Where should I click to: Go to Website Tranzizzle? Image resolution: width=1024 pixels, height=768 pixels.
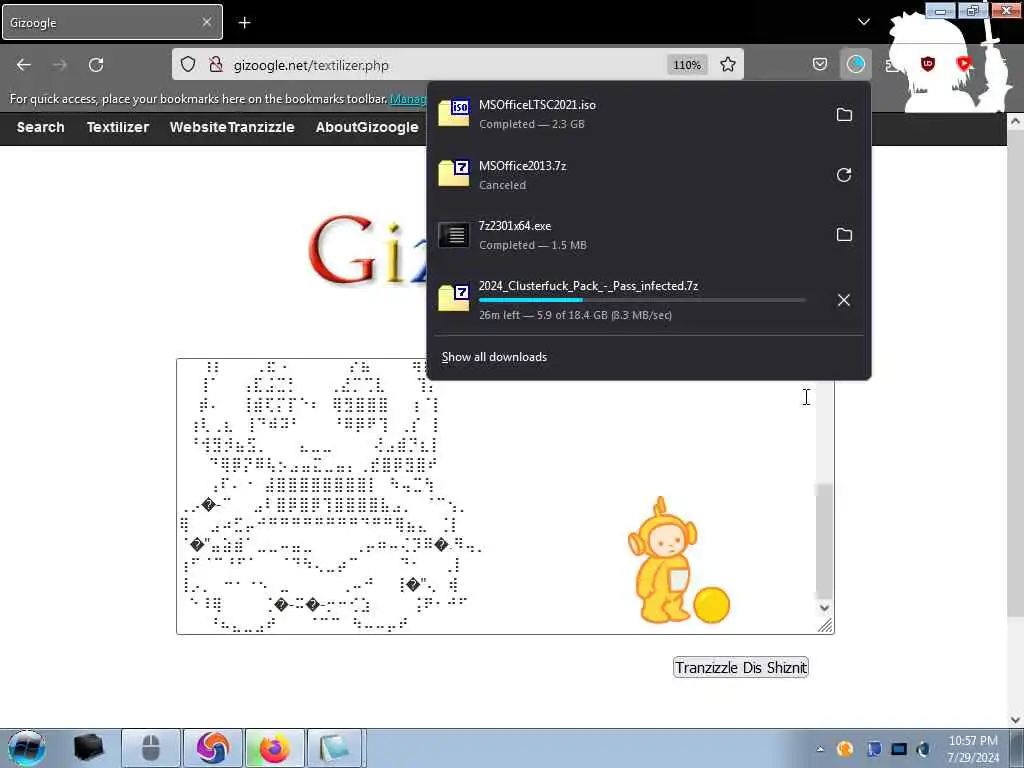coord(232,127)
